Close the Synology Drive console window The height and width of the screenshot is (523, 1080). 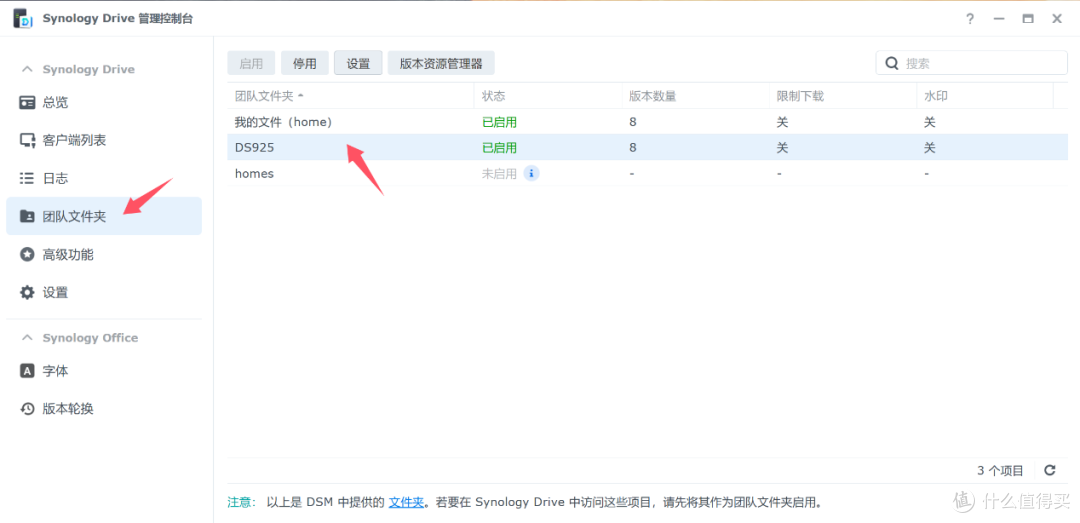pyautogui.click(x=1057, y=19)
